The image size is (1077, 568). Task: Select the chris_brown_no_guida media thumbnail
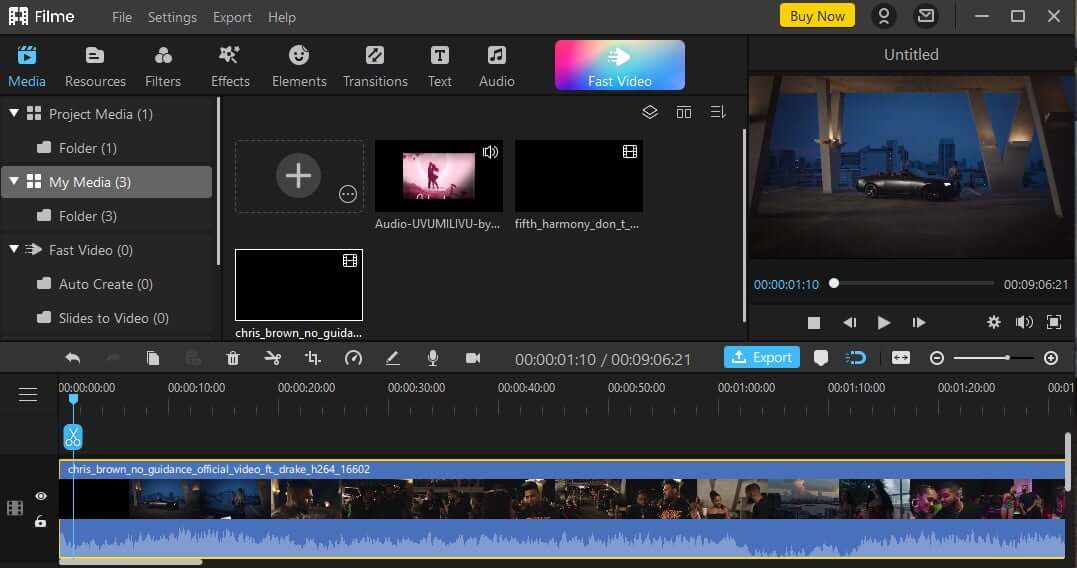coord(299,285)
